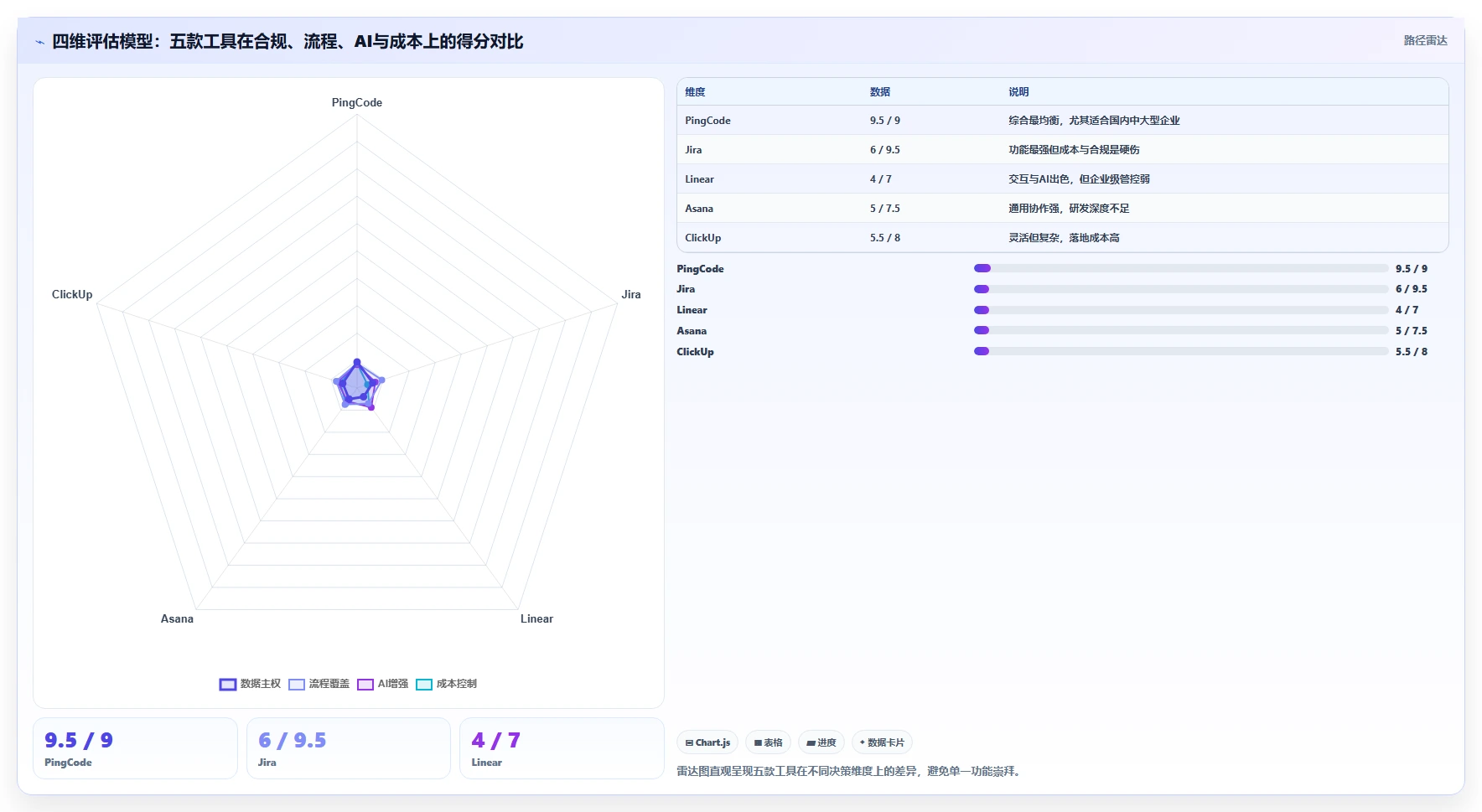This screenshot has width=1482, height=812.
Task: Click the Jira radar axis label
Action: click(631, 295)
